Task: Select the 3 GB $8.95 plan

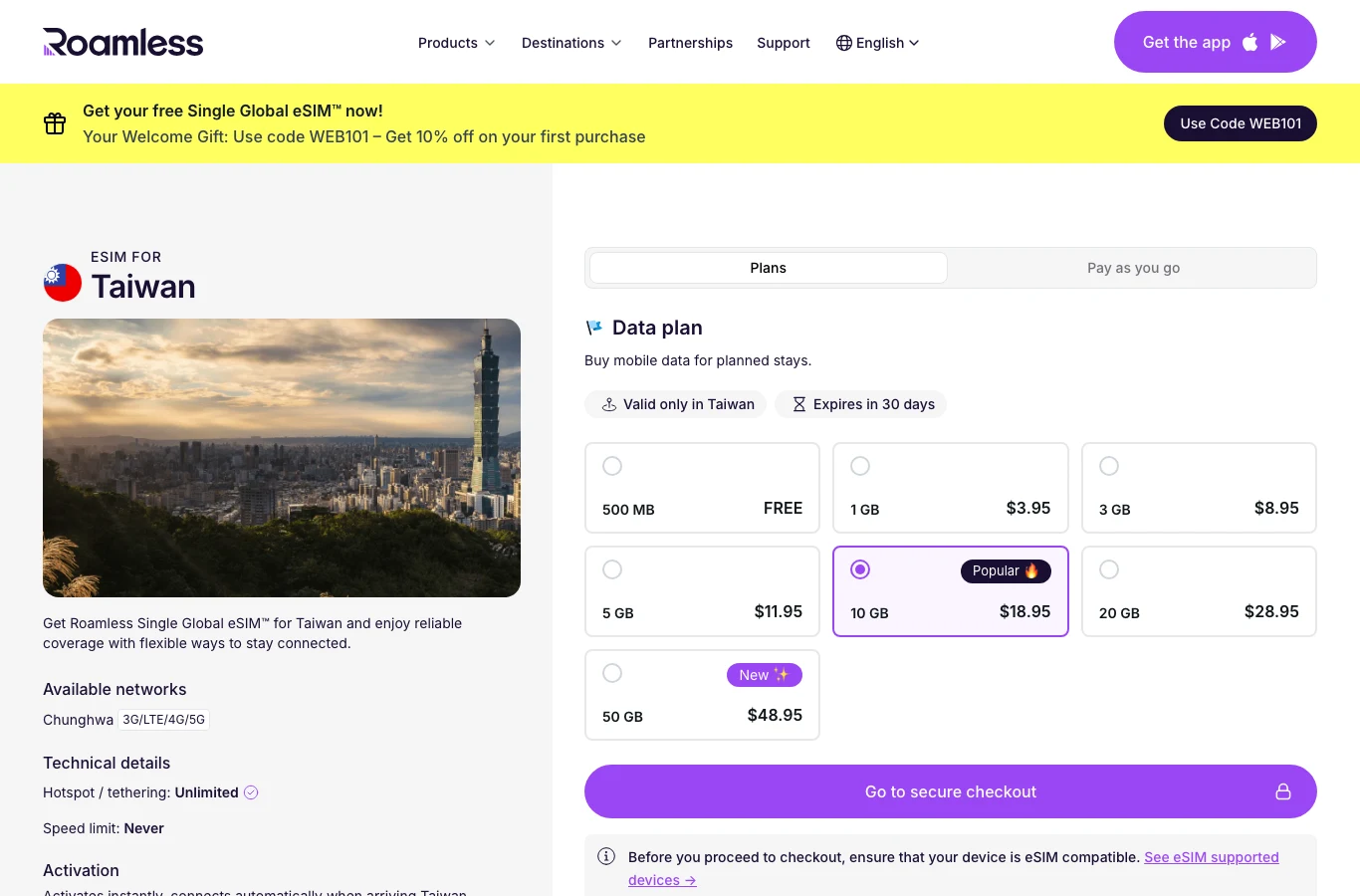Action: point(1199,488)
